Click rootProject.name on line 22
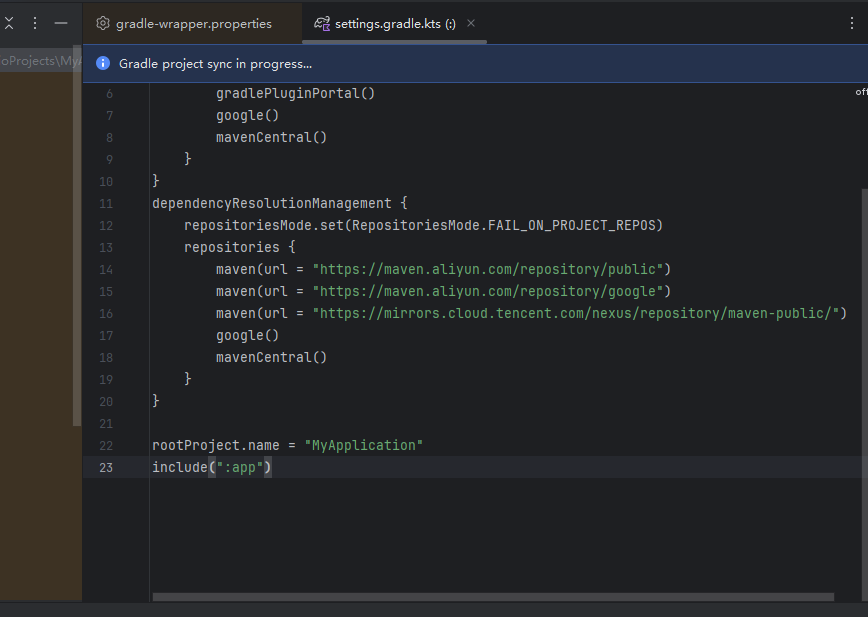Image resolution: width=868 pixels, height=617 pixels. (x=216, y=445)
